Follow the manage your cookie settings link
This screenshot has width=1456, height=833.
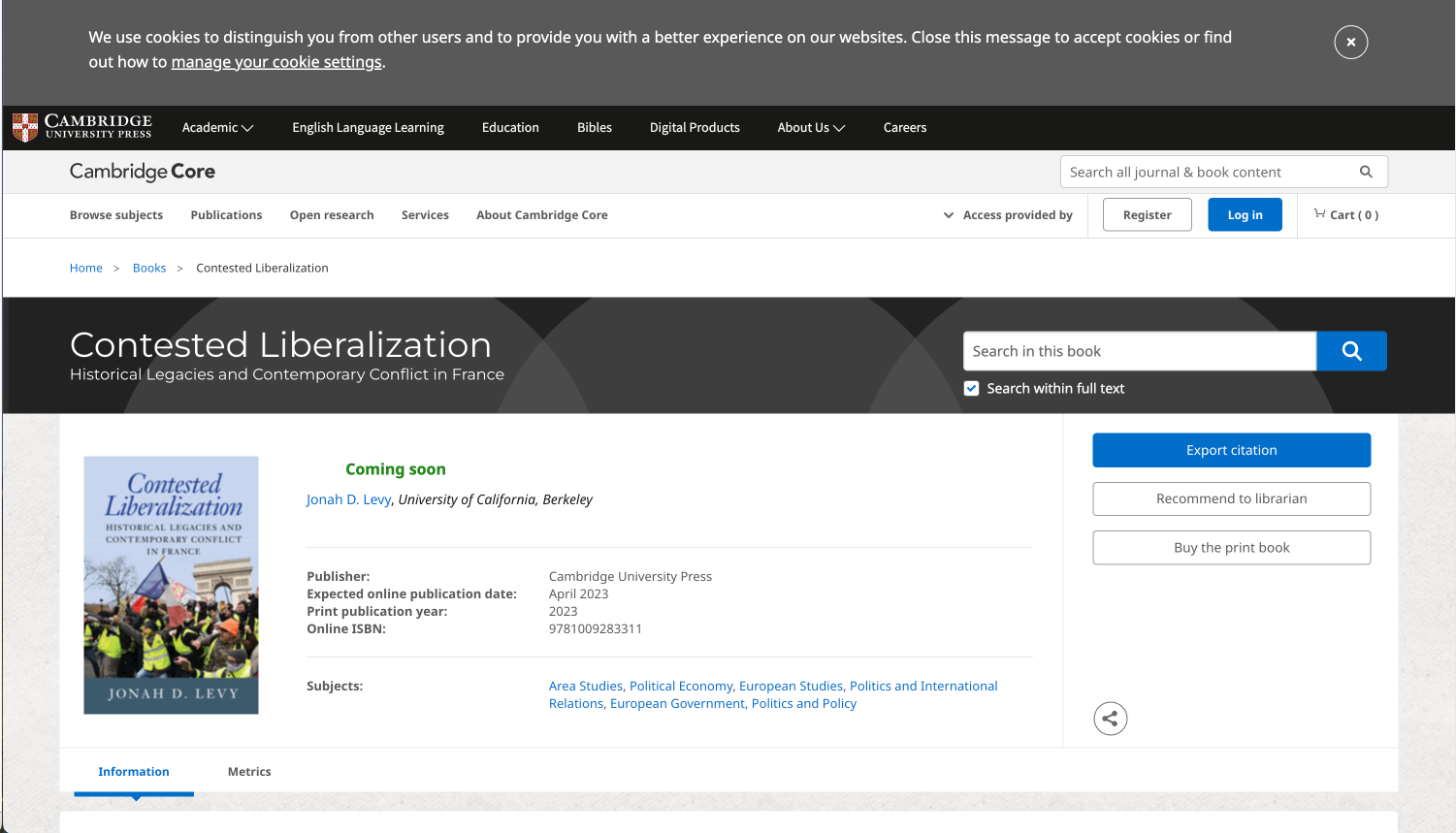[276, 62]
